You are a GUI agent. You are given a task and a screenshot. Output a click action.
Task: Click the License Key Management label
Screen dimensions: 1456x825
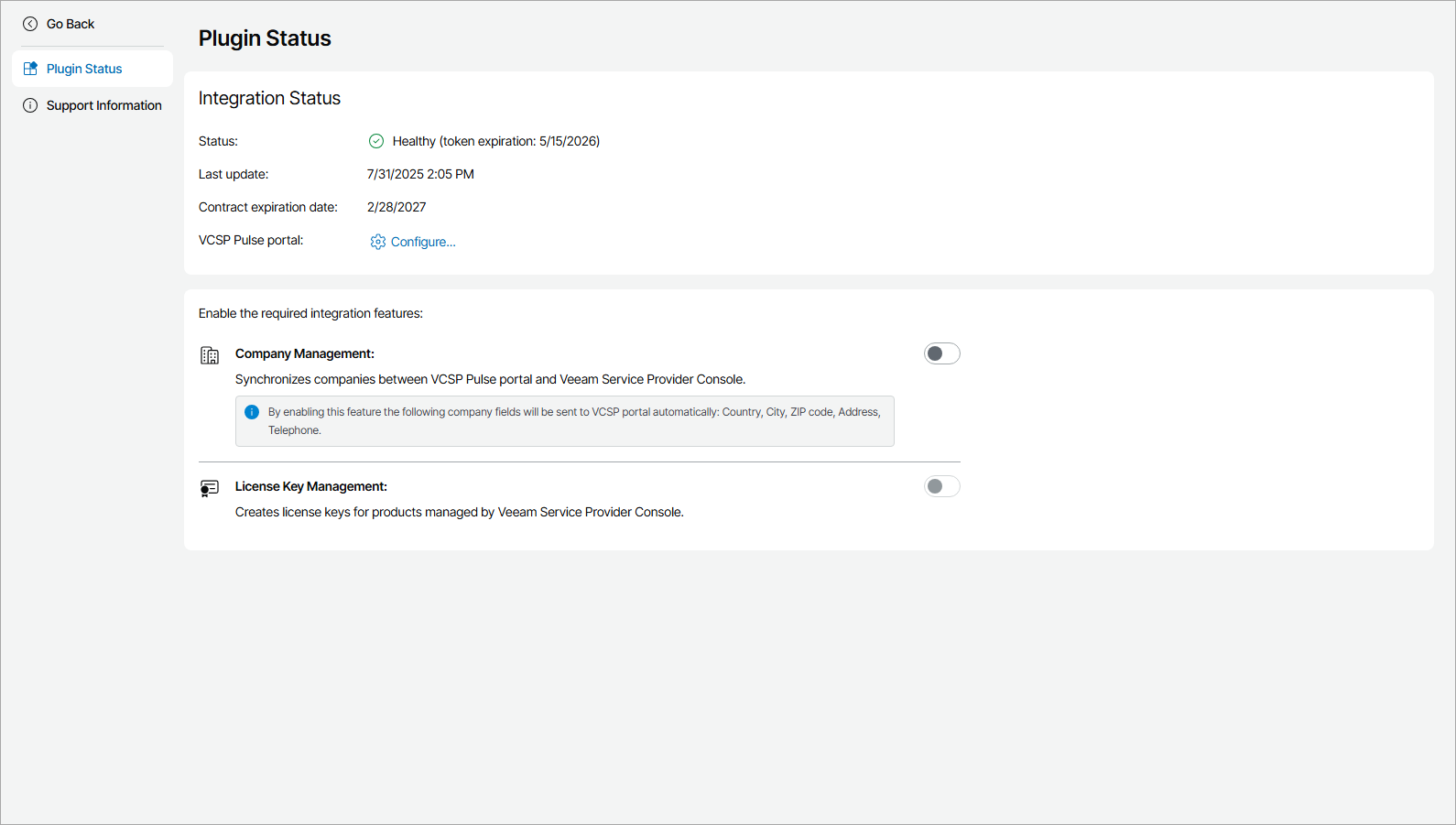(310, 486)
